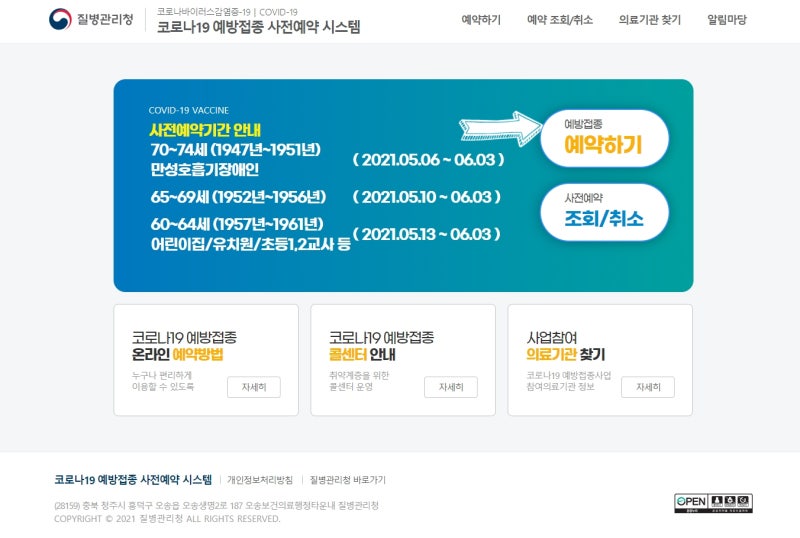Click the 60~64세 (1957년~1961년) line

pos(237,224)
